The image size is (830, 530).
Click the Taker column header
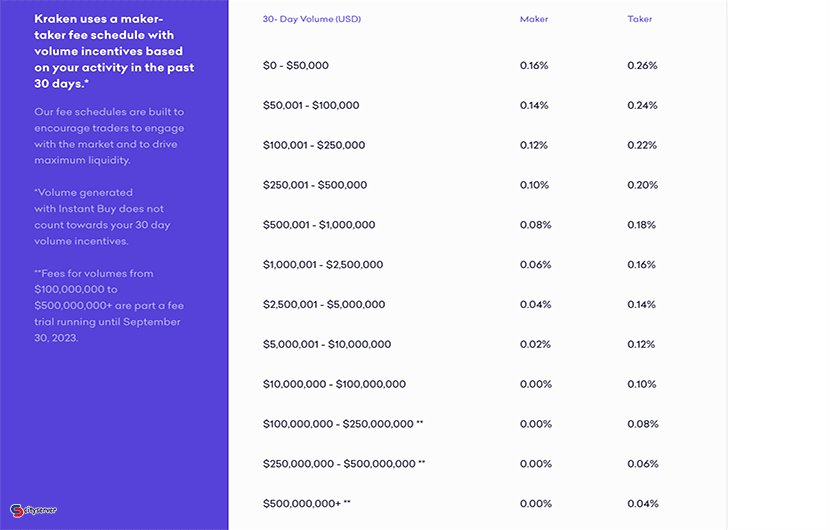(639, 19)
